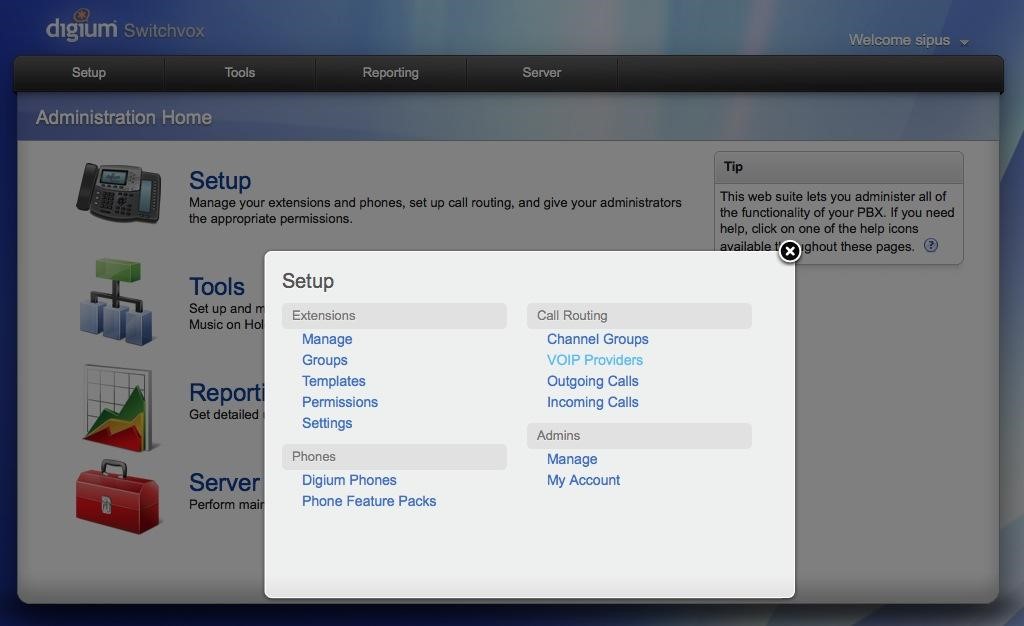
Task: Click the Tools network diagram icon
Action: tap(116, 302)
